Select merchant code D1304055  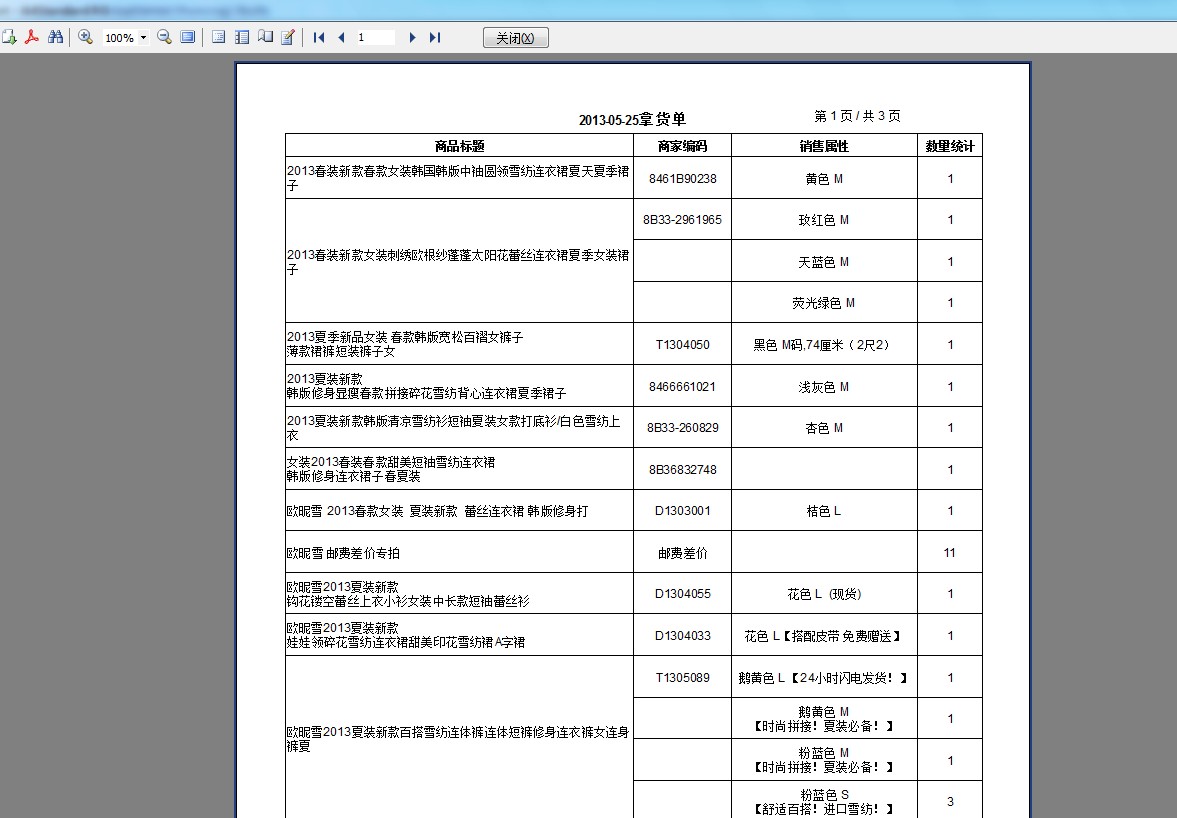point(682,594)
